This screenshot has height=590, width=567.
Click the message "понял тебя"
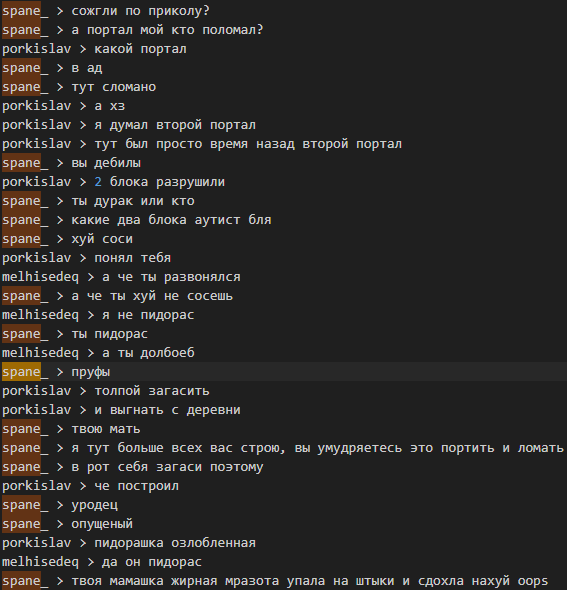132,258
